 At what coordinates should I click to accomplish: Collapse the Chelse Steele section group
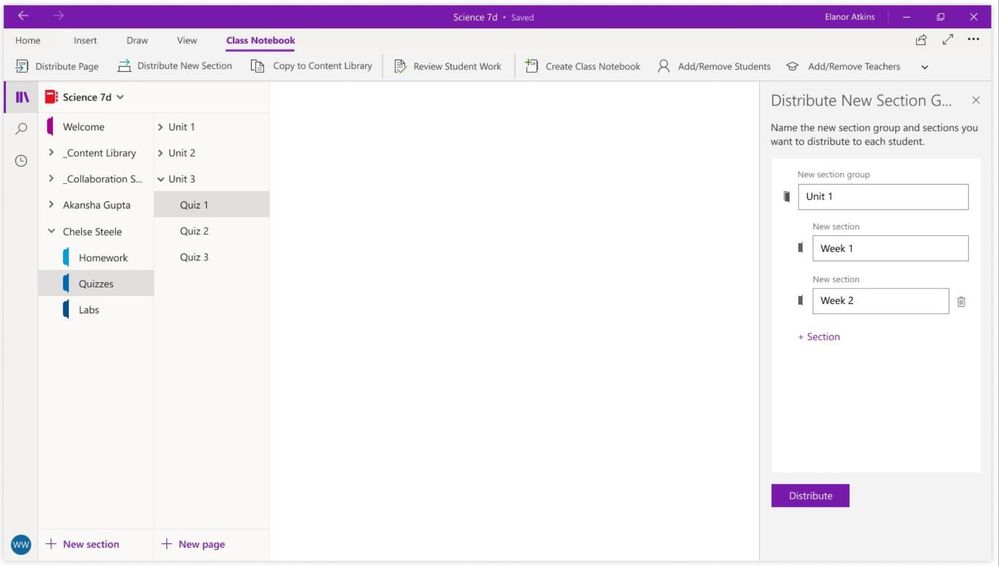click(51, 231)
